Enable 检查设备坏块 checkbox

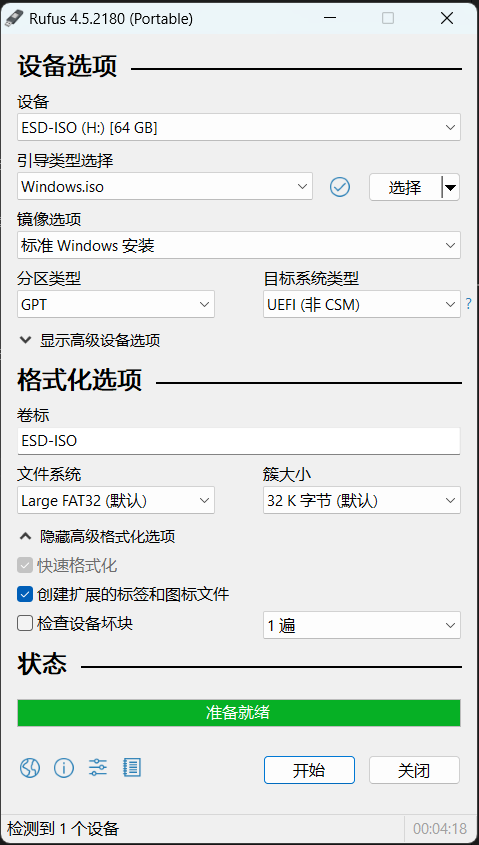point(25,624)
